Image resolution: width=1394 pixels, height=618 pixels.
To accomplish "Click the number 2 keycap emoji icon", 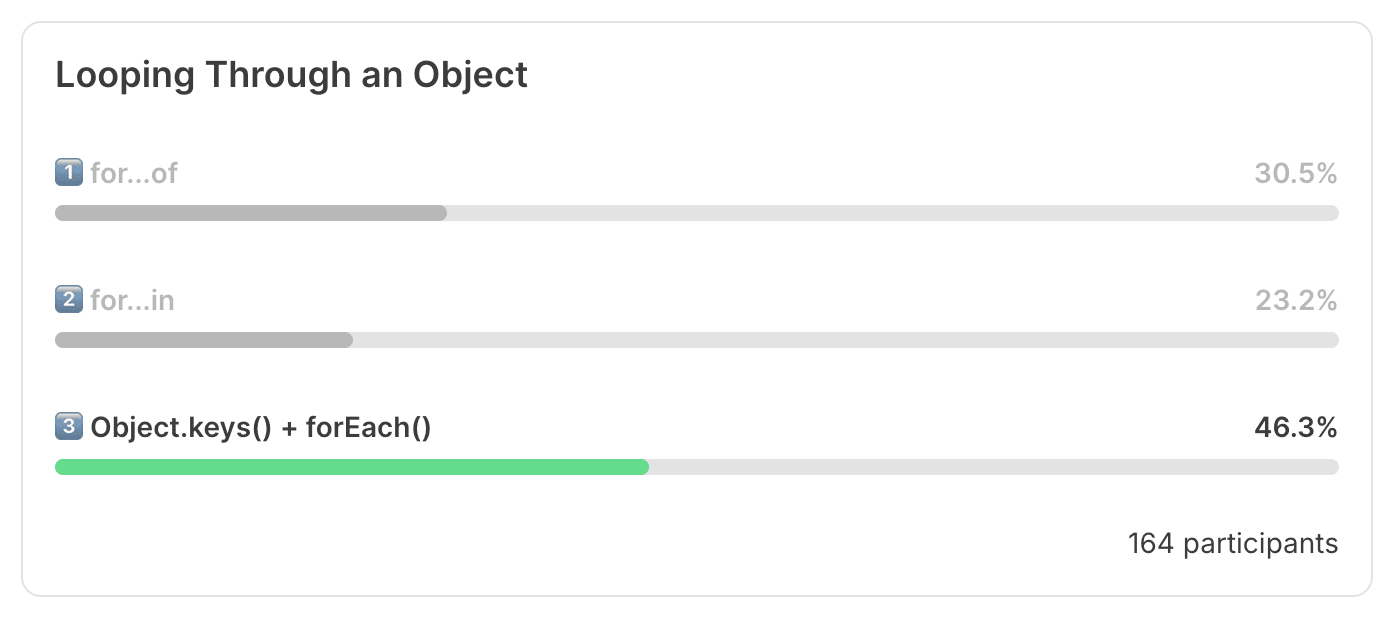I will 68,300.
